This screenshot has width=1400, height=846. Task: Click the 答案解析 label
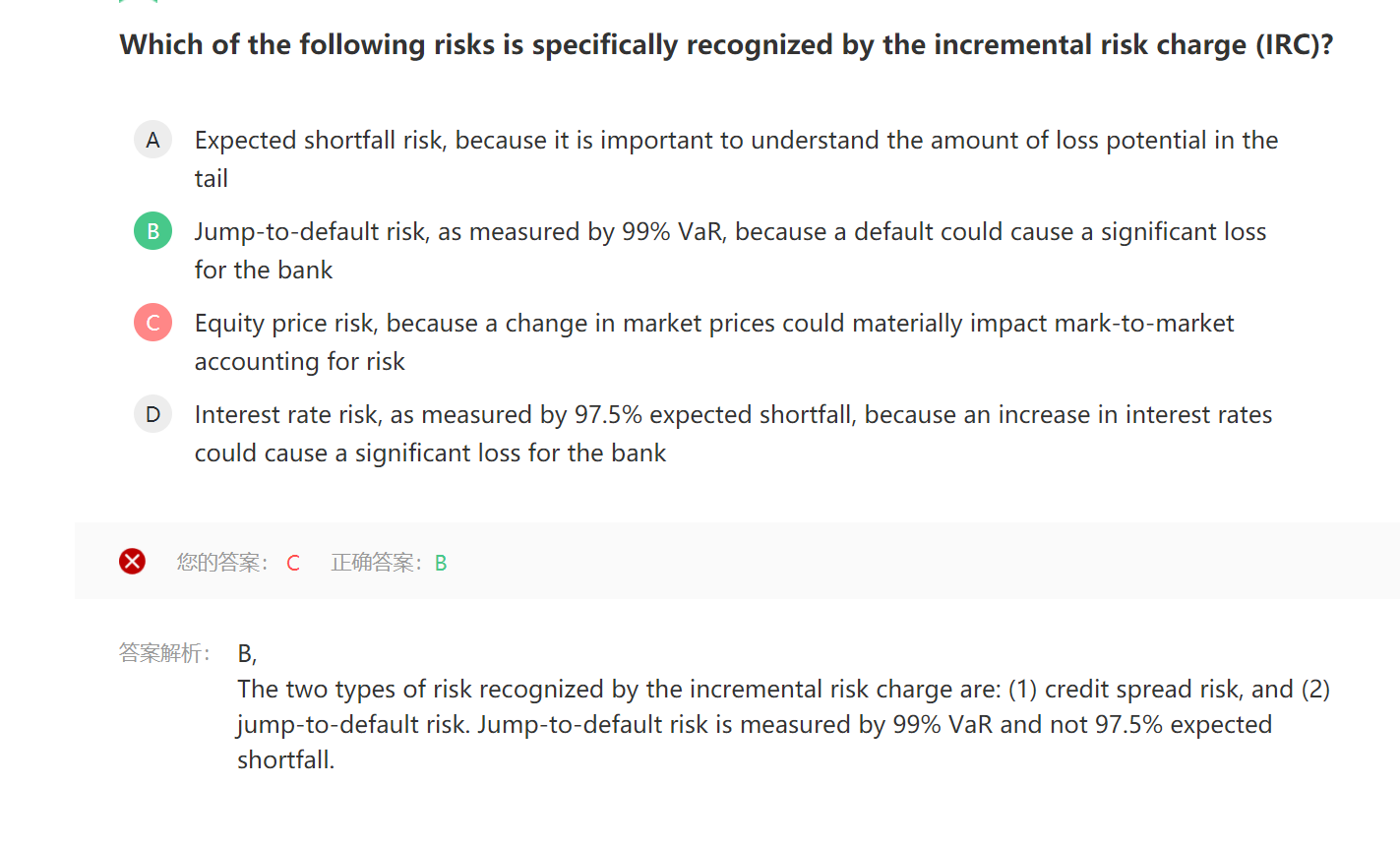tap(164, 653)
